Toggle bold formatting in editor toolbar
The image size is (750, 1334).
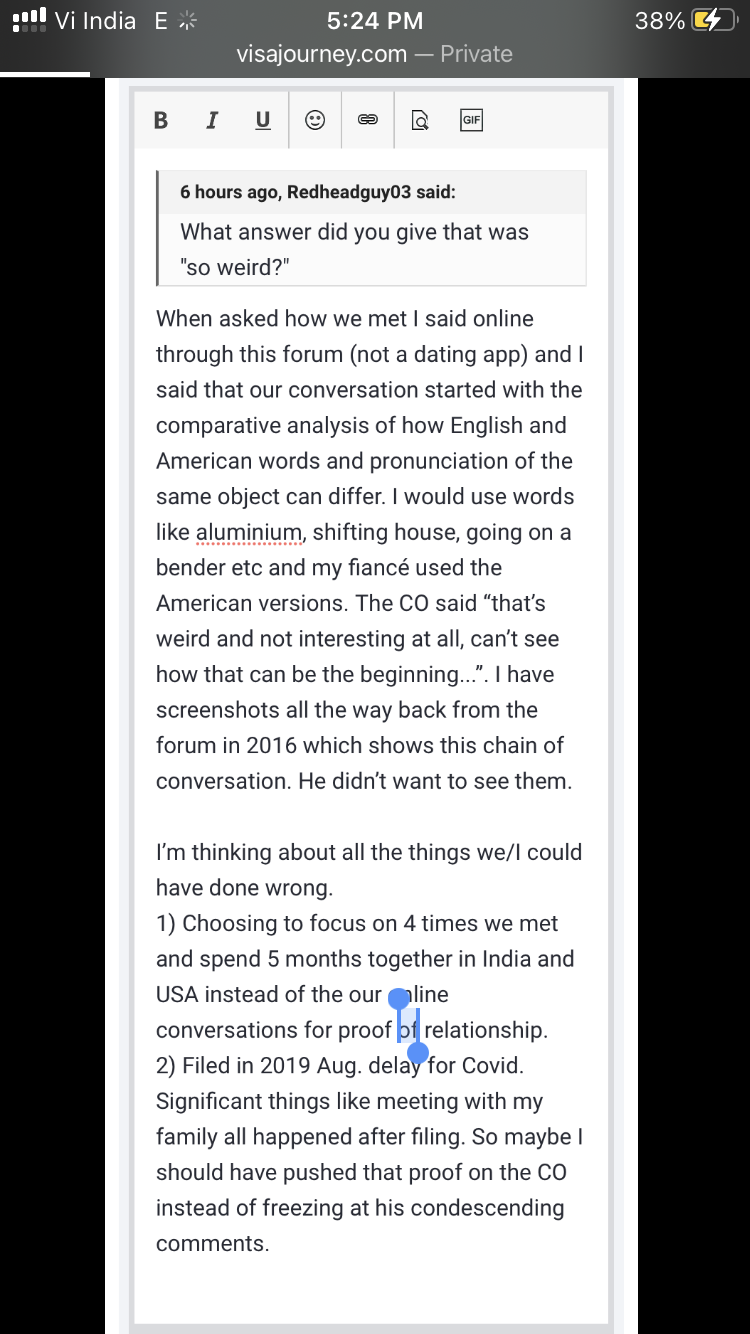161,121
